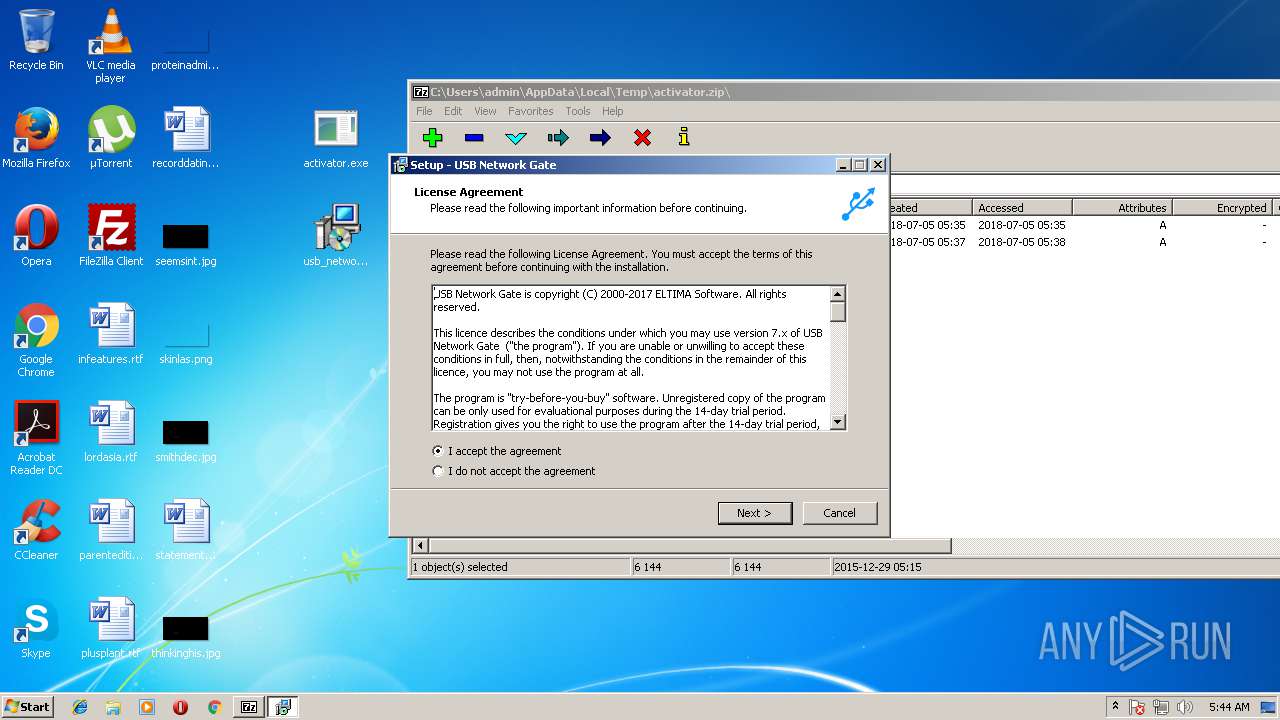Click the Opera icon in the taskbar
1280x720 pixels.
coord(181,707)
